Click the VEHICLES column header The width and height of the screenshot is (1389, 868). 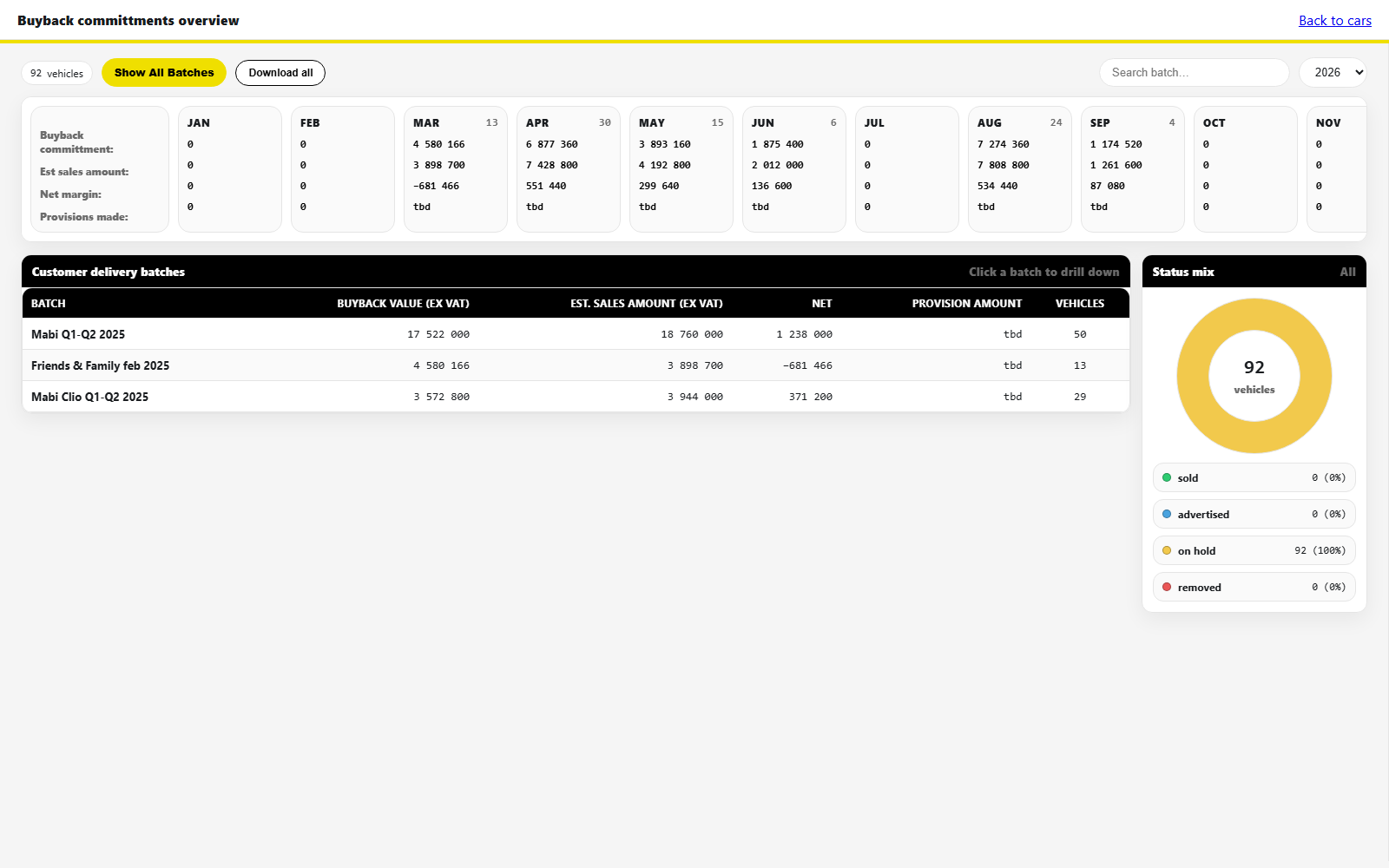[1080, 304]
